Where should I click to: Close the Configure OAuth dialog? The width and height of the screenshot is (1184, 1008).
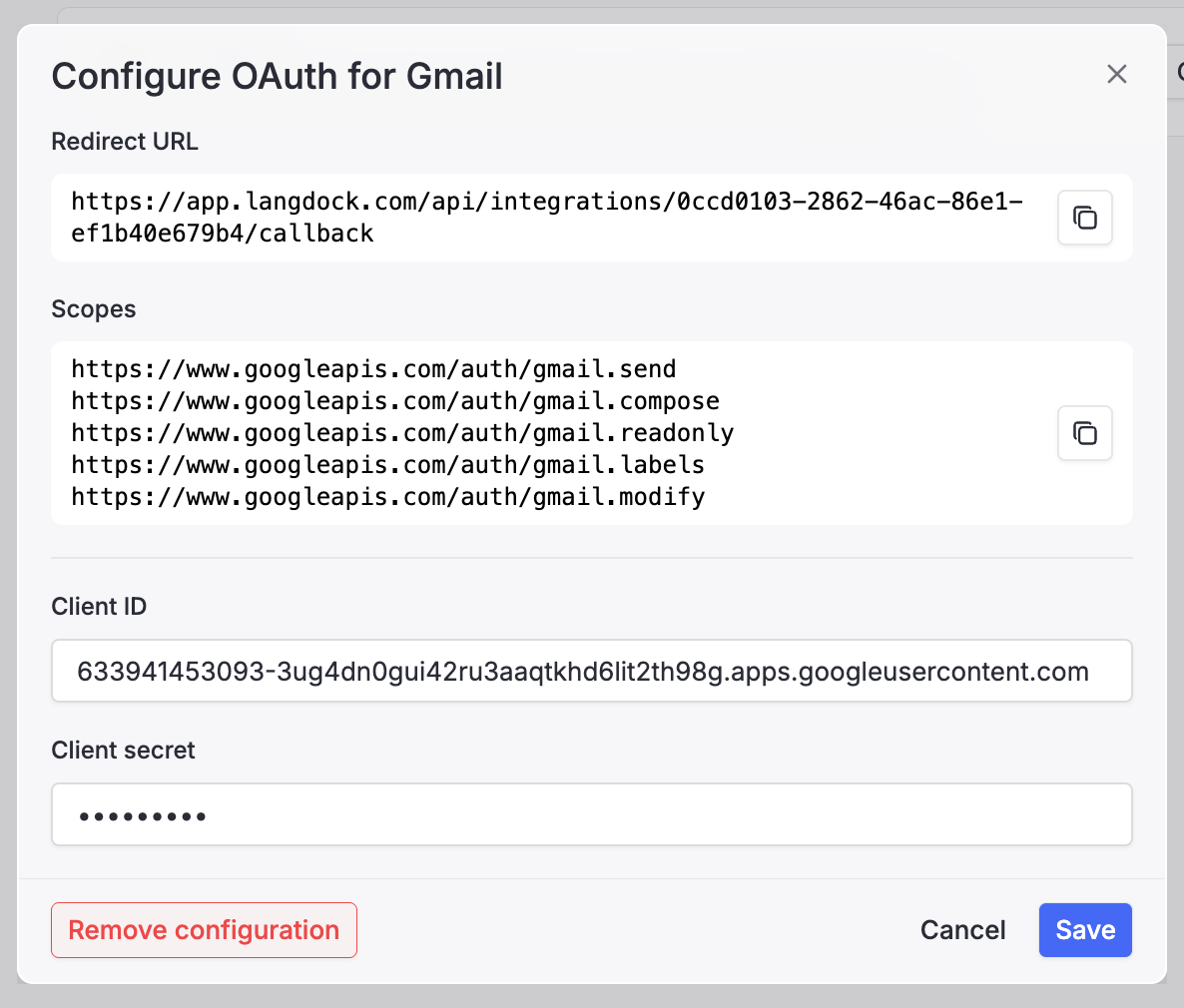tap(1117, 74)
